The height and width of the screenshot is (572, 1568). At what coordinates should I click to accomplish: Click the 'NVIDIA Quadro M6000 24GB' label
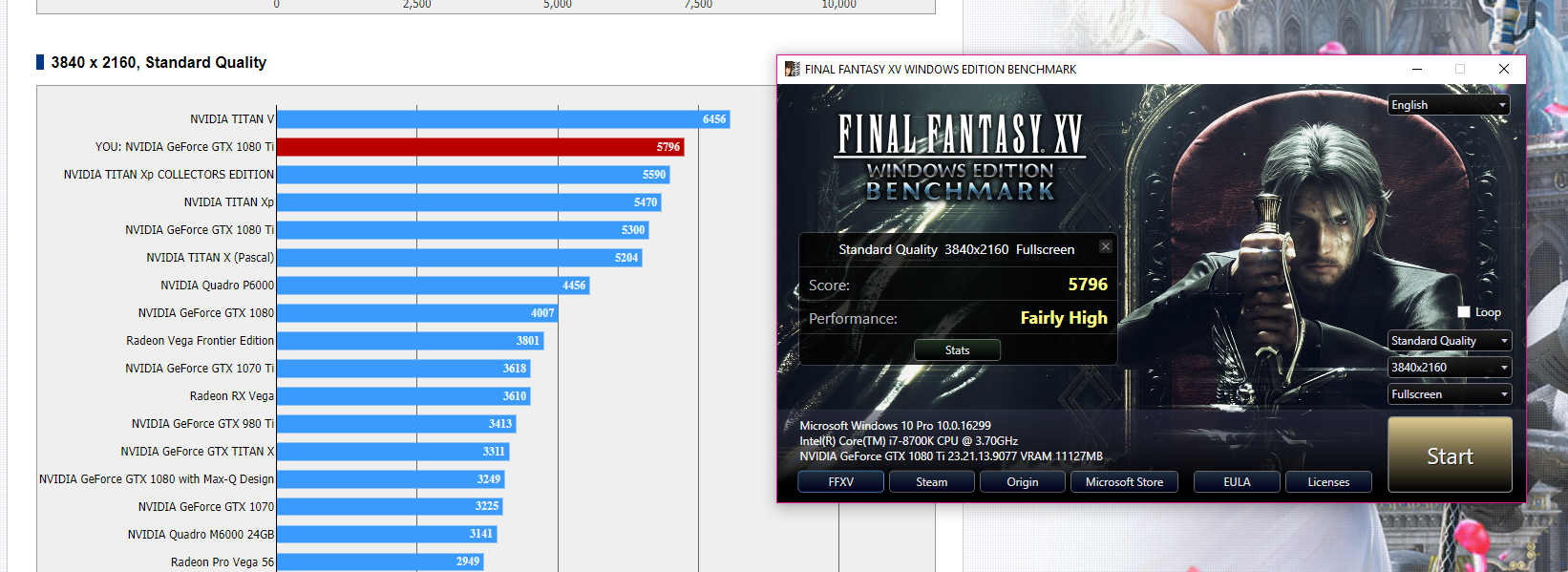[201, 535]
